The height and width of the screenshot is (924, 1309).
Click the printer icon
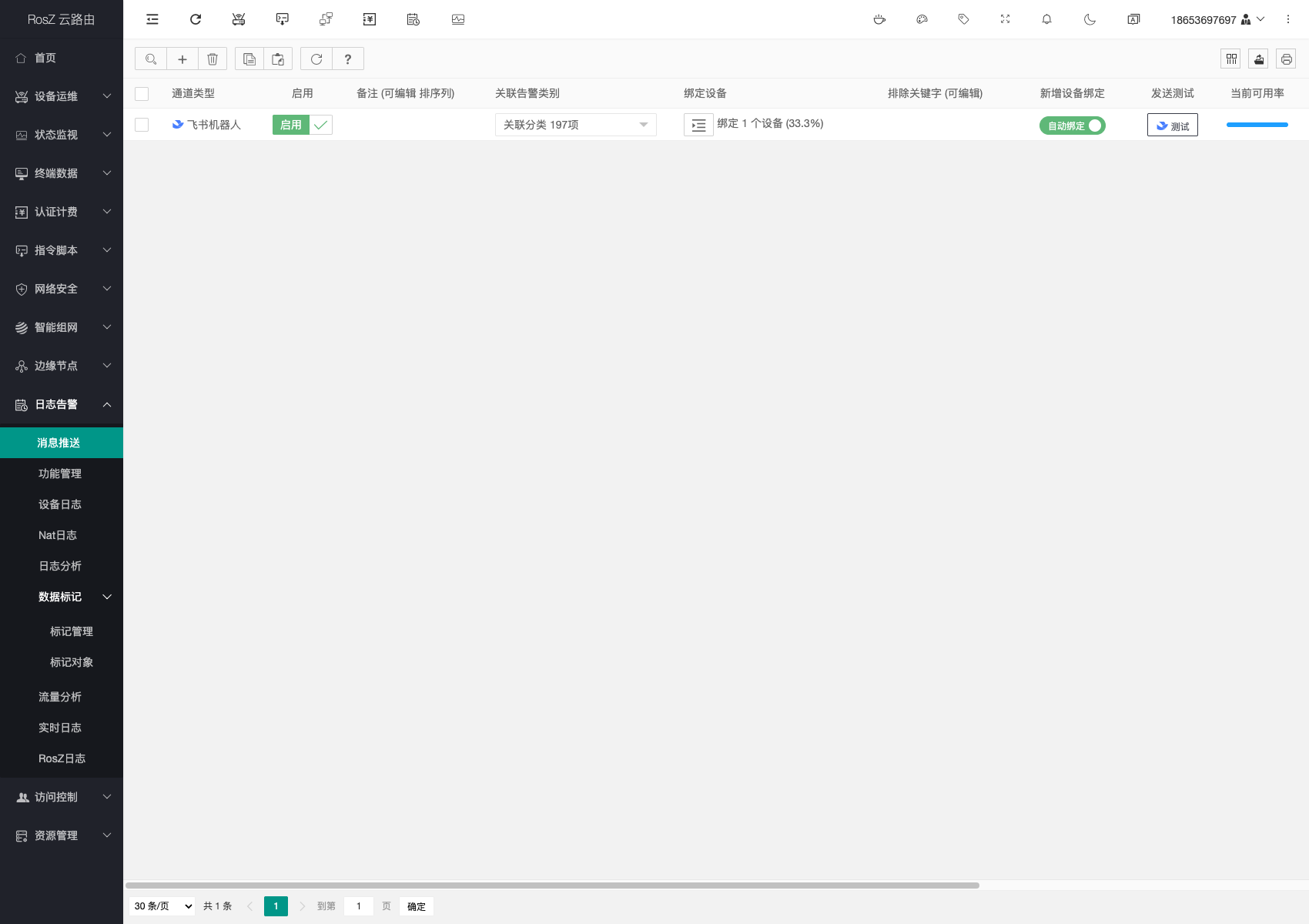pyautogui.click(x=1286, y=59)
